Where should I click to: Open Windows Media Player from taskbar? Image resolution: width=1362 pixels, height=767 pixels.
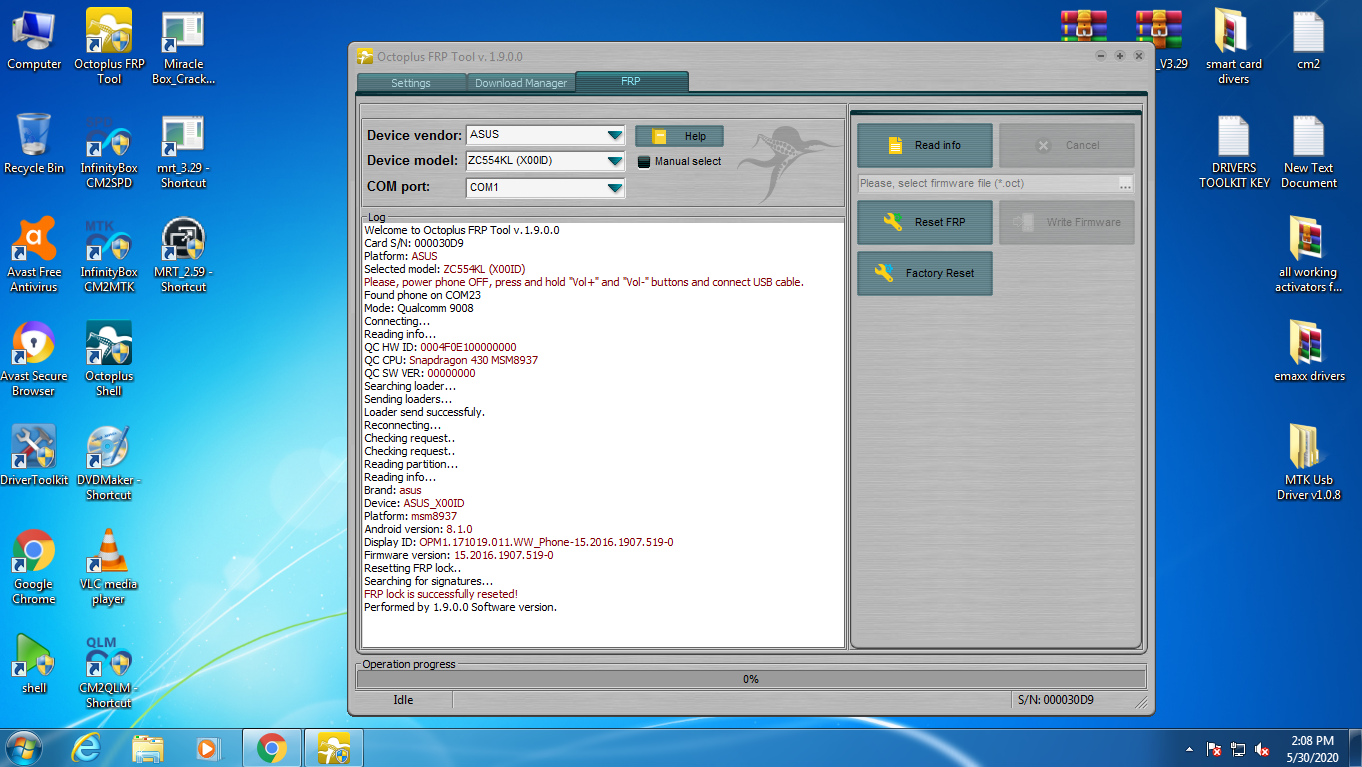point(208,748)
